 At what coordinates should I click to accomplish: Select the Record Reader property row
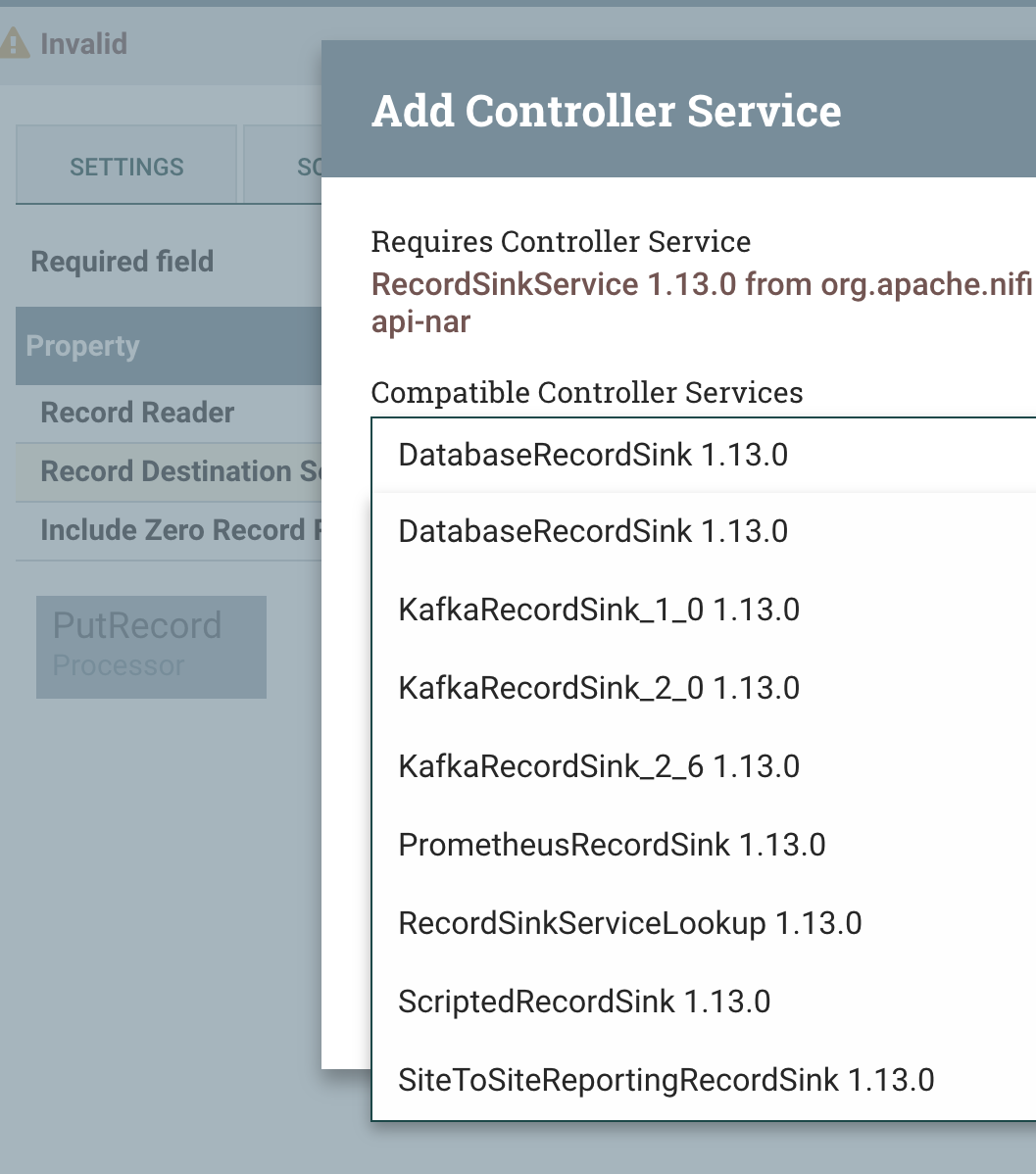(x=137, y=413)
